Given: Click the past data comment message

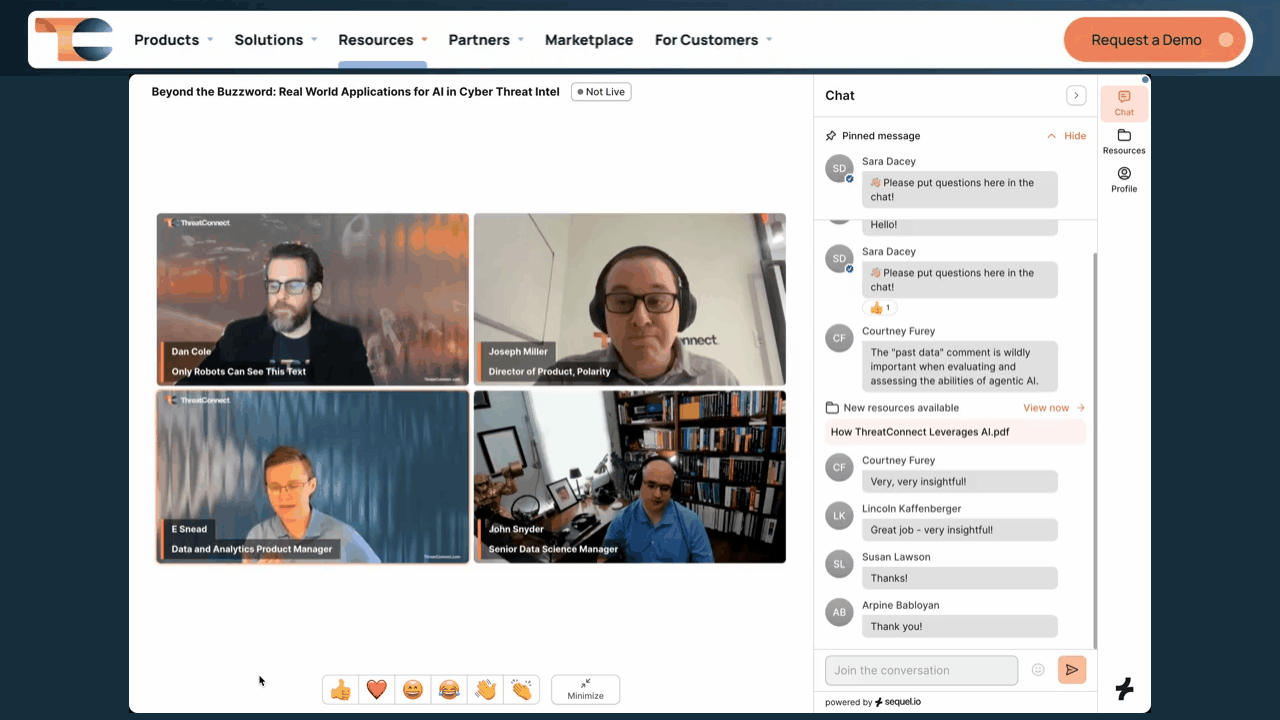Looking at the screenshot, I should 960,367.
